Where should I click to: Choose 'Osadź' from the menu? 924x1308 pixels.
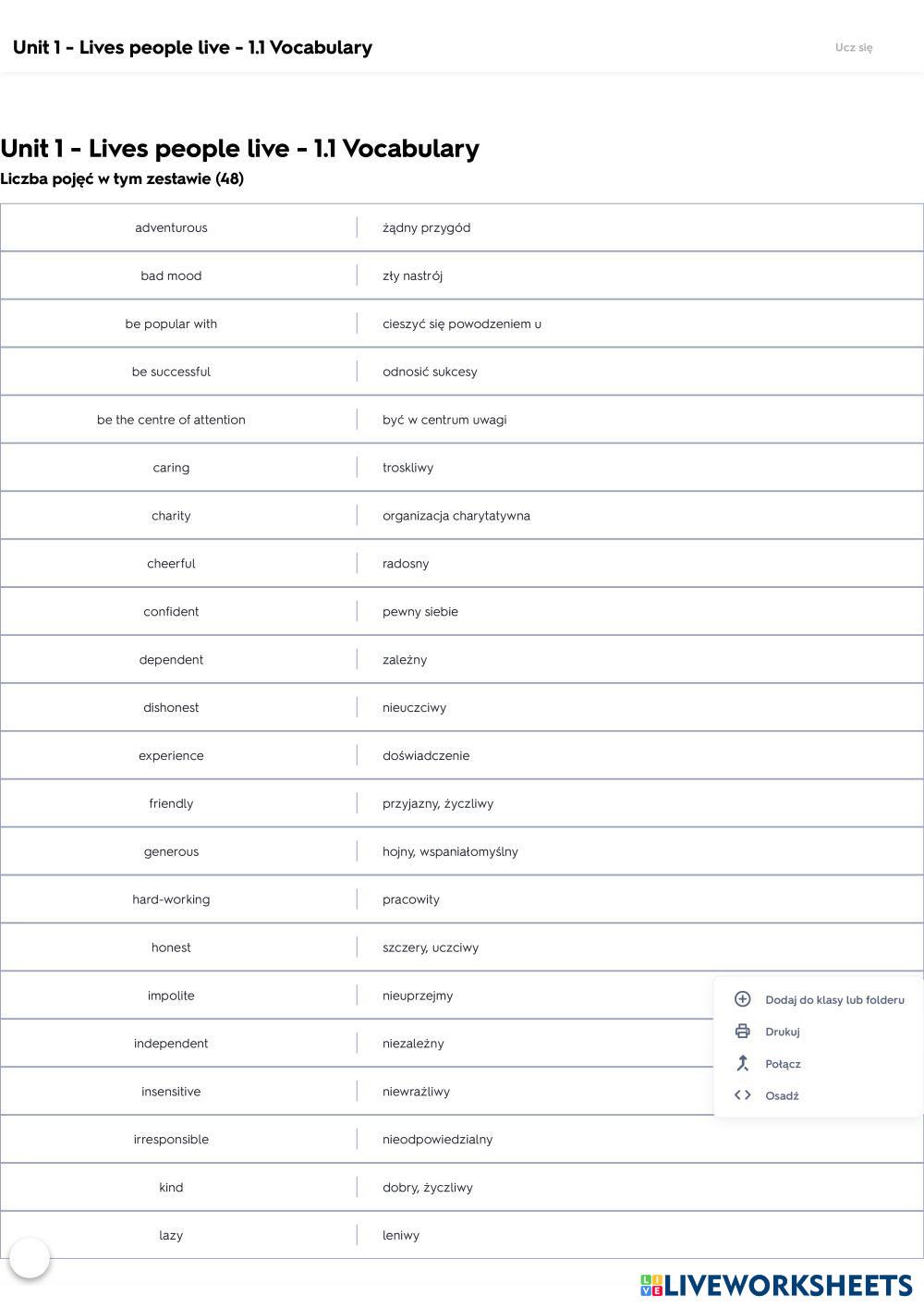(x=782, y=1095)
